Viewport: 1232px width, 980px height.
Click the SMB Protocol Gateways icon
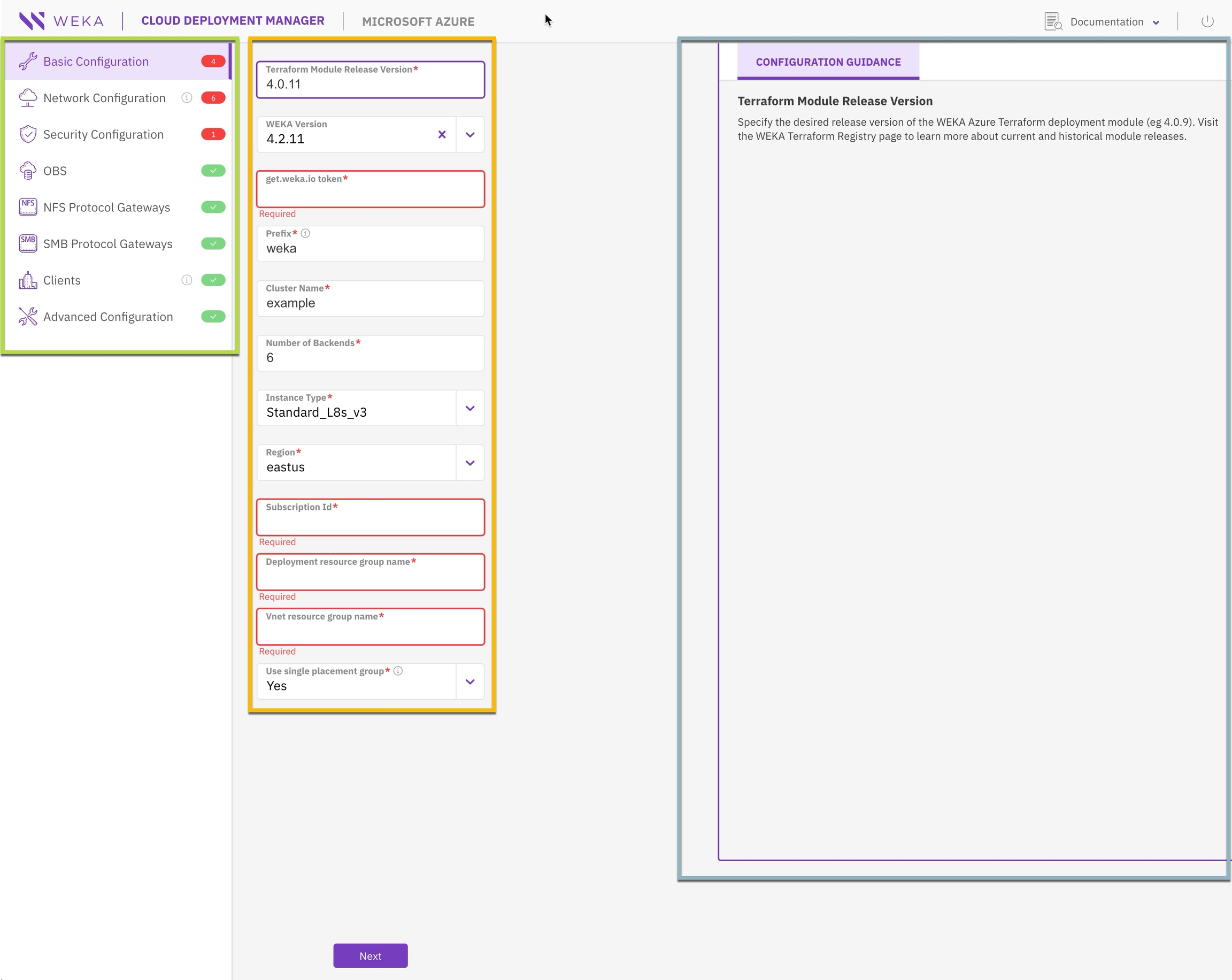tap(27, 243)
